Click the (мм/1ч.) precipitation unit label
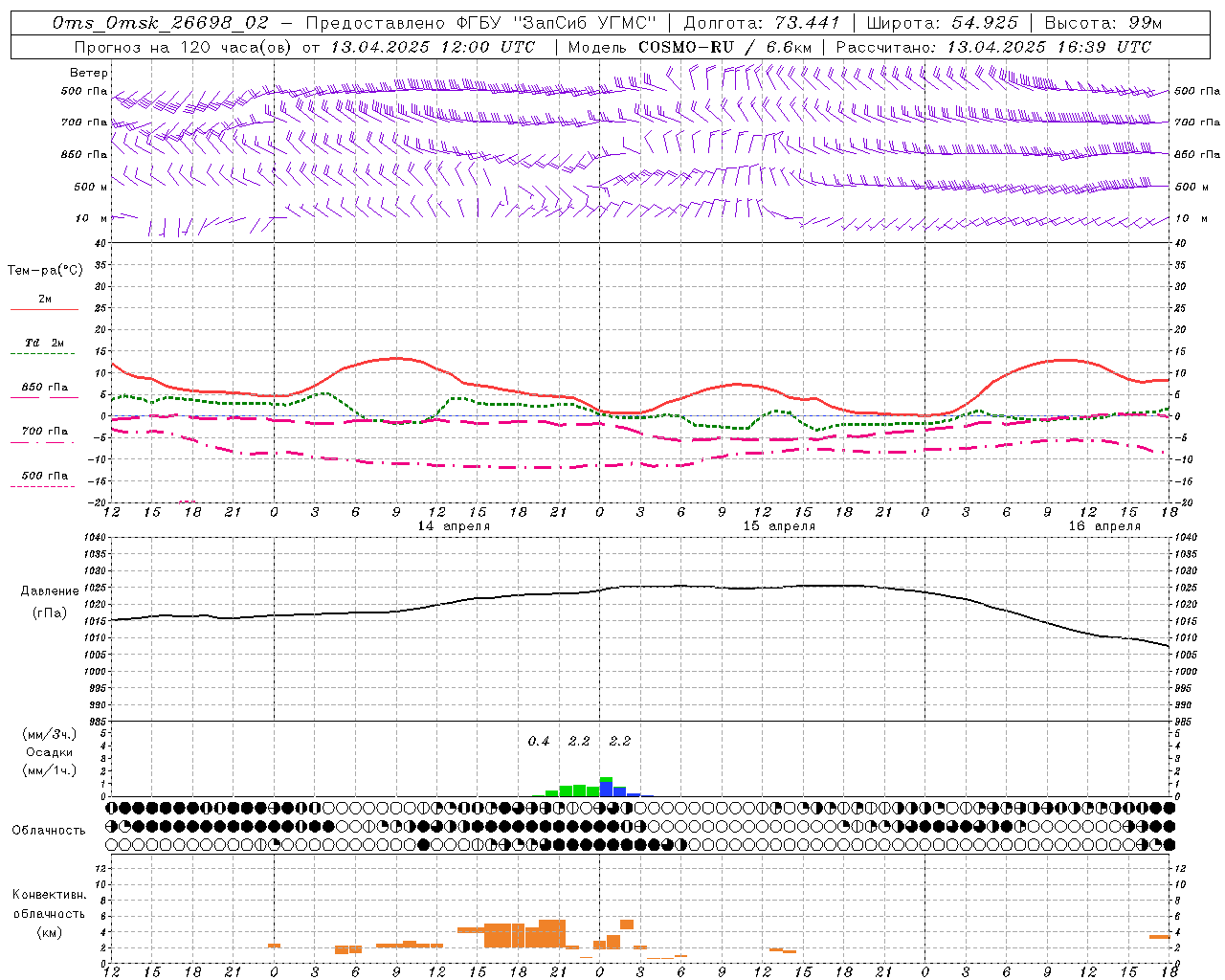The width and height of the screenshot is (1225, 980). (x=50, y=770)
